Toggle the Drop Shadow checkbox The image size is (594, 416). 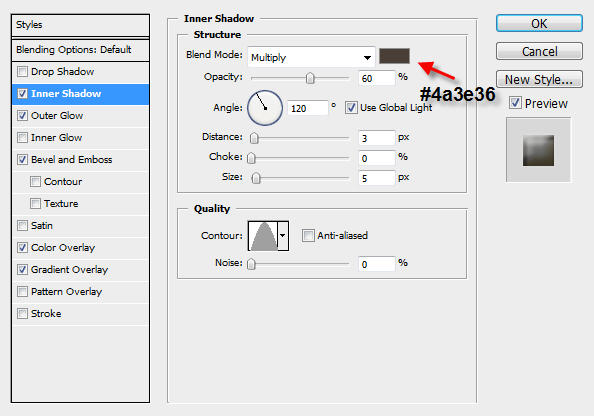[x=23, y=72]
